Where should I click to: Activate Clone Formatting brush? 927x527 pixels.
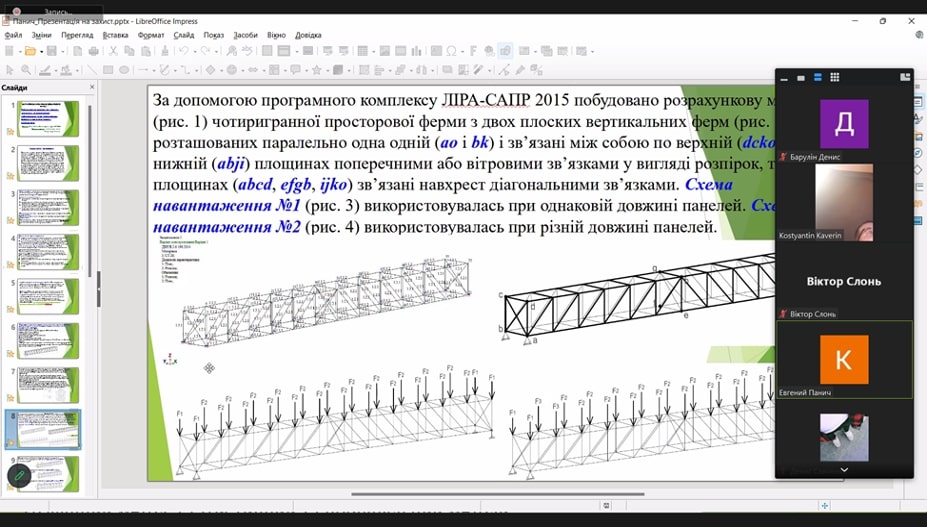165,51
